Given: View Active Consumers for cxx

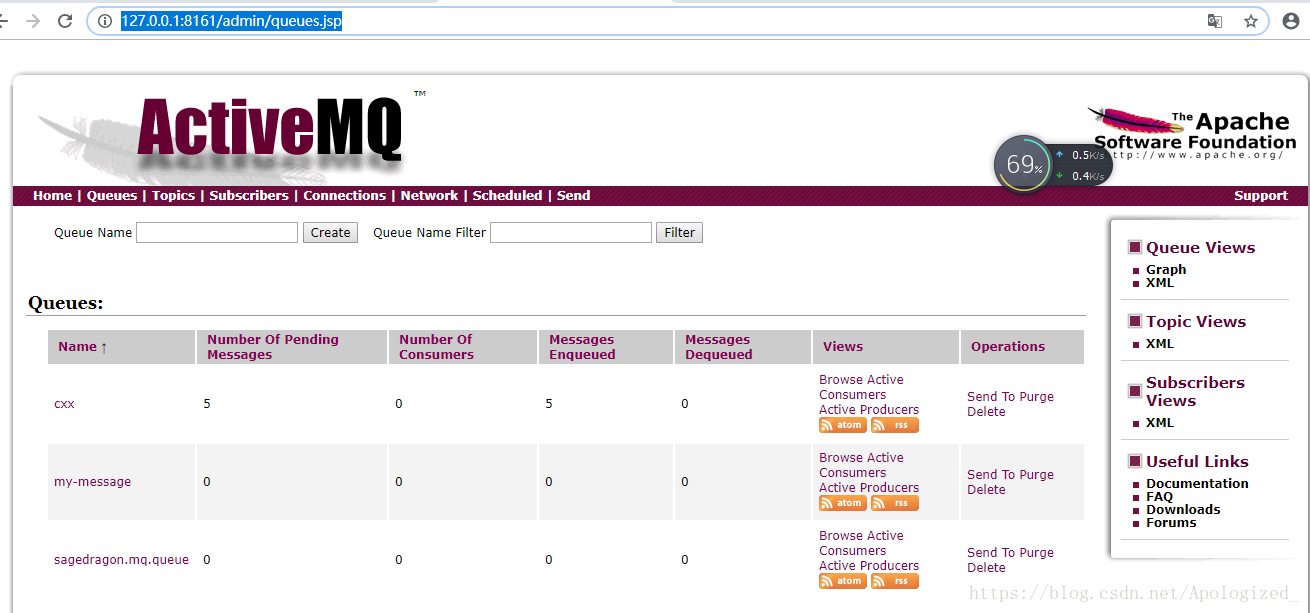Looking at the screenshot, I should 861,387.
